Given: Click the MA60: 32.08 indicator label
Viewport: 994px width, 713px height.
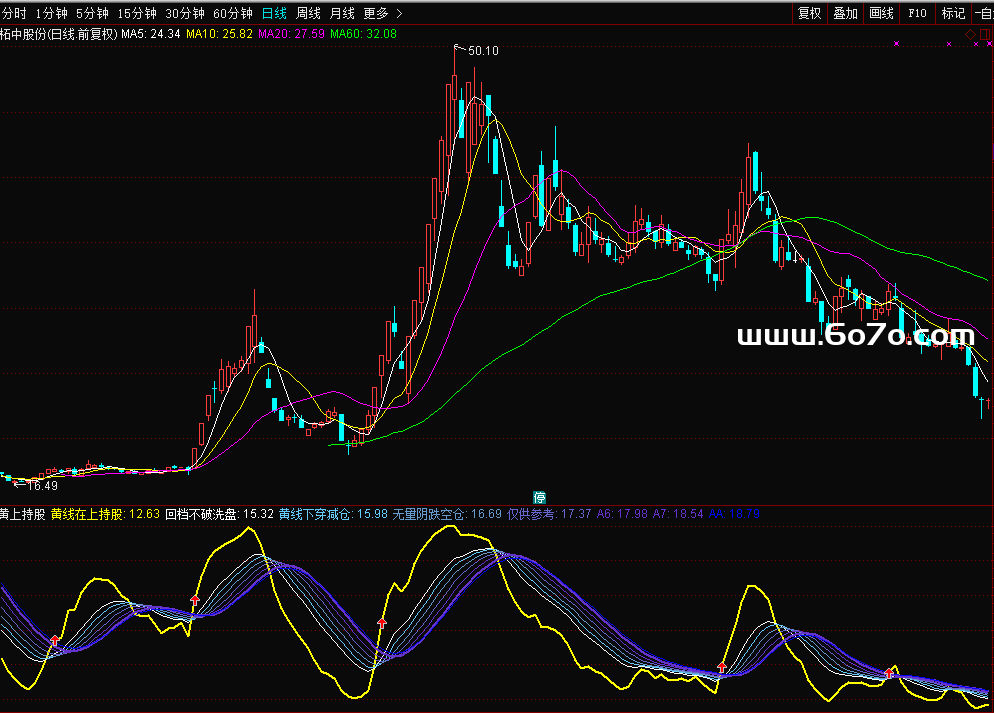Looking at the screenshot, I should 364,33.
